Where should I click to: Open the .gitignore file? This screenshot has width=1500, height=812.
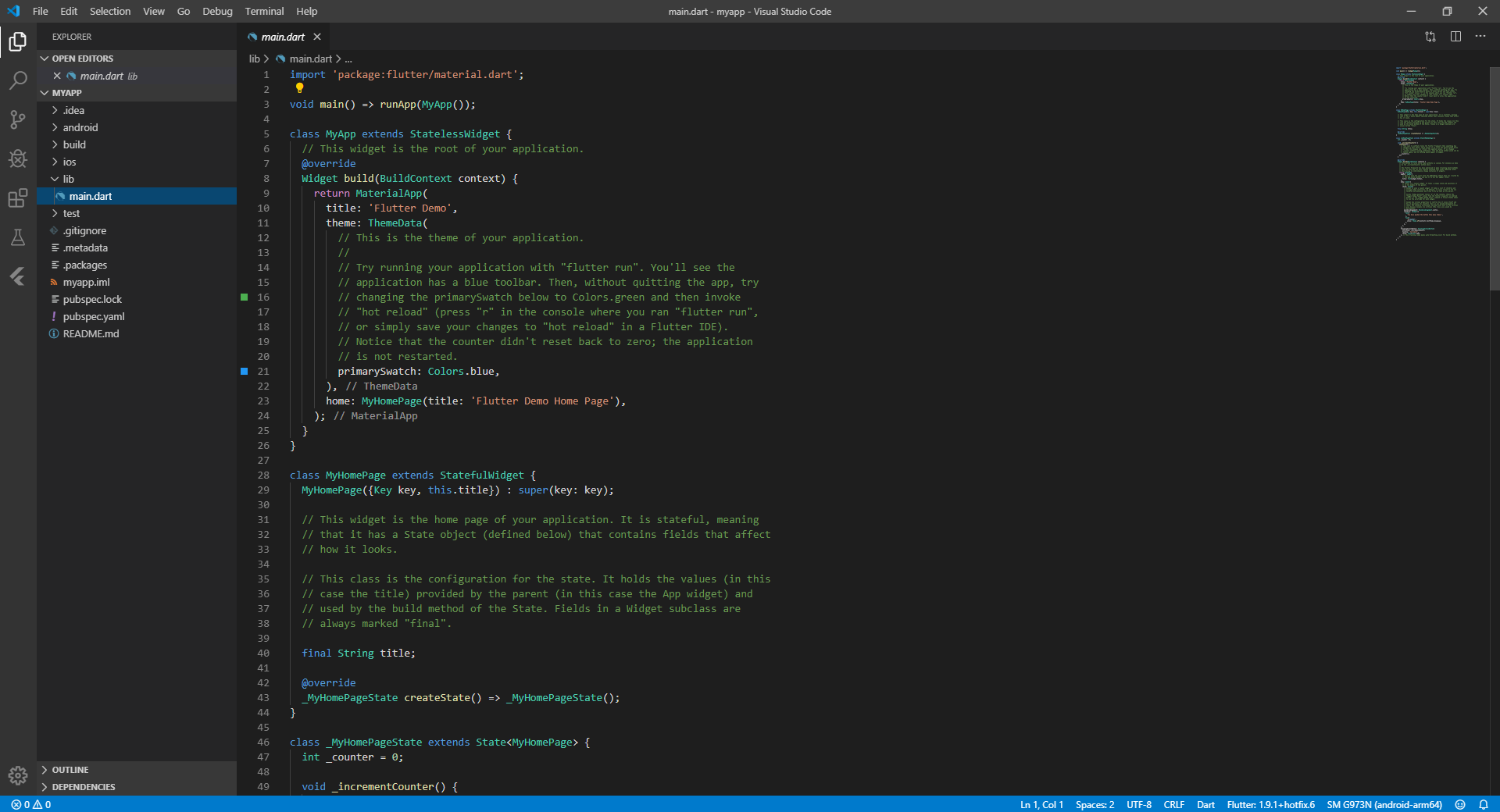pos(137,230)
